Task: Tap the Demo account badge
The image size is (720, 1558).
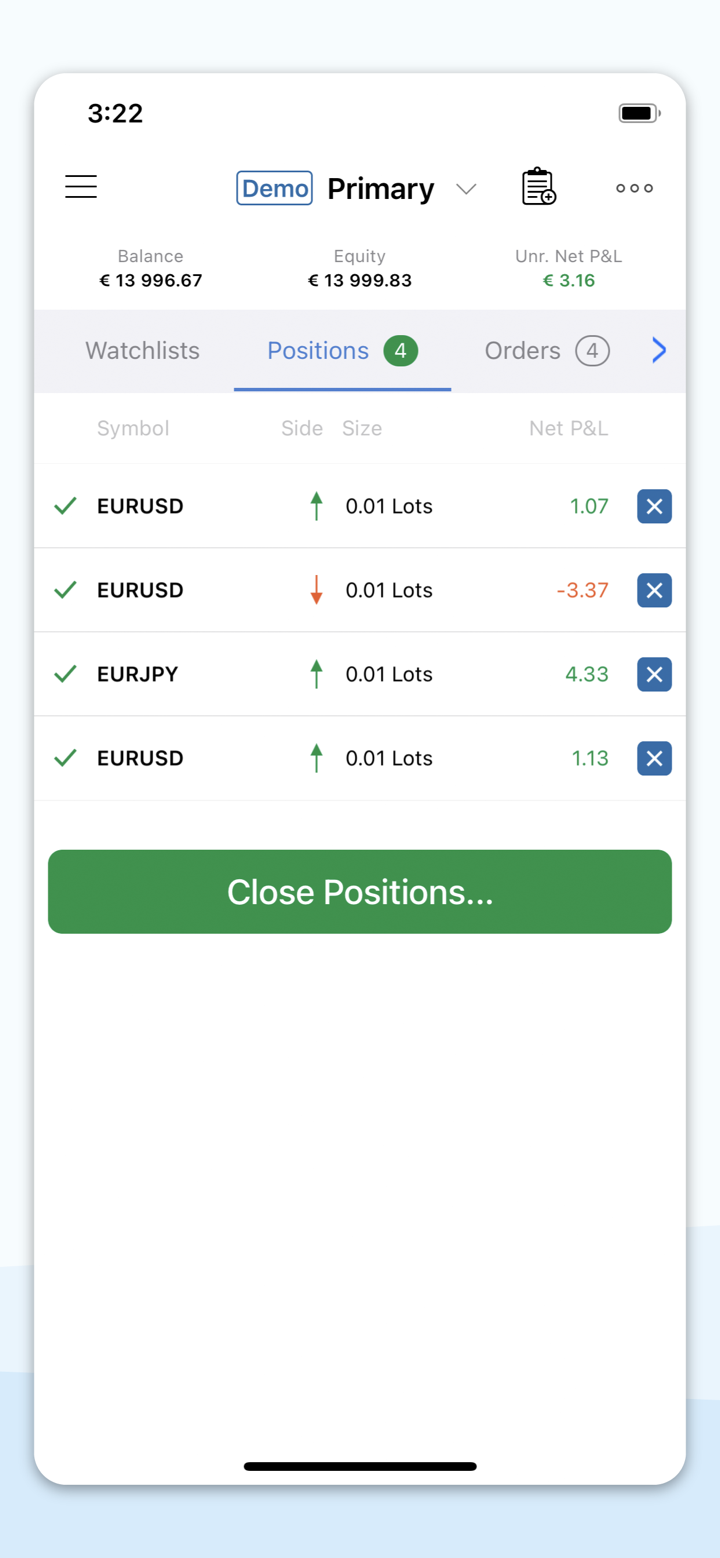Action: [274, 188]
